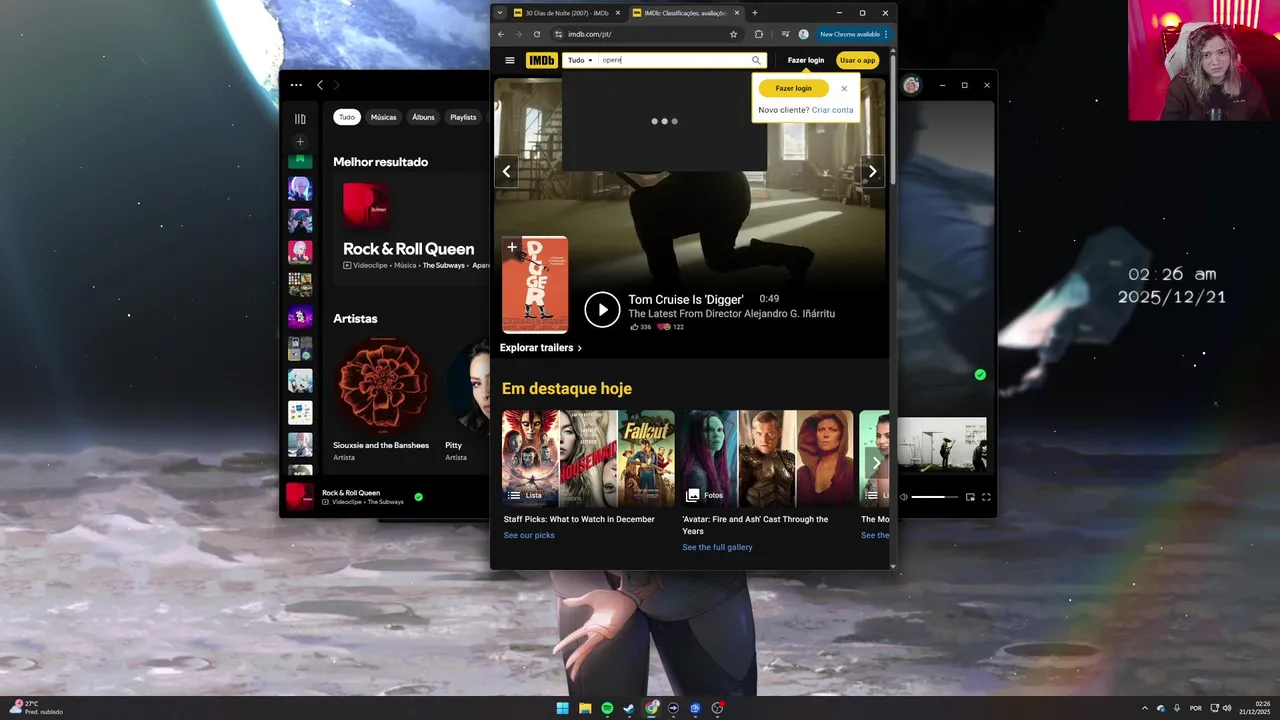The image size is (1280, 720).
Task: Open Digger movie poster
Action: (535, 285)
